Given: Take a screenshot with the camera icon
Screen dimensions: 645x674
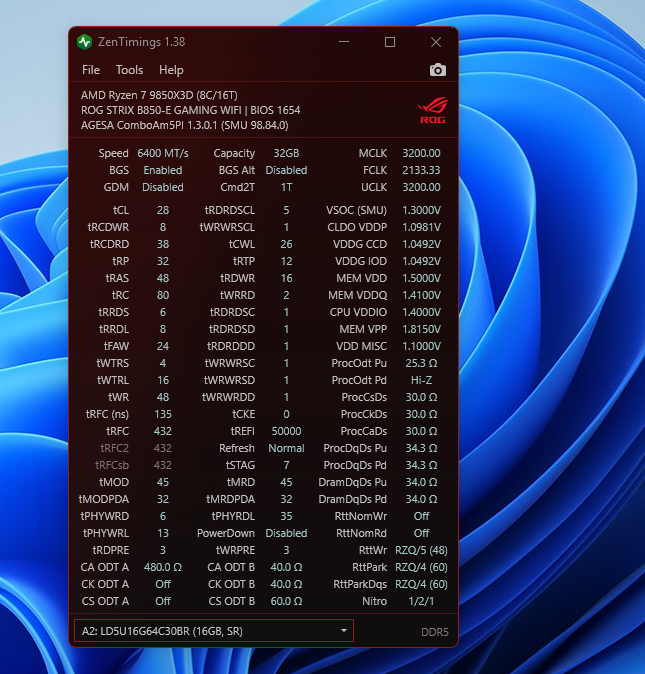Looking at the screenshot, I should tap(437, 70).
